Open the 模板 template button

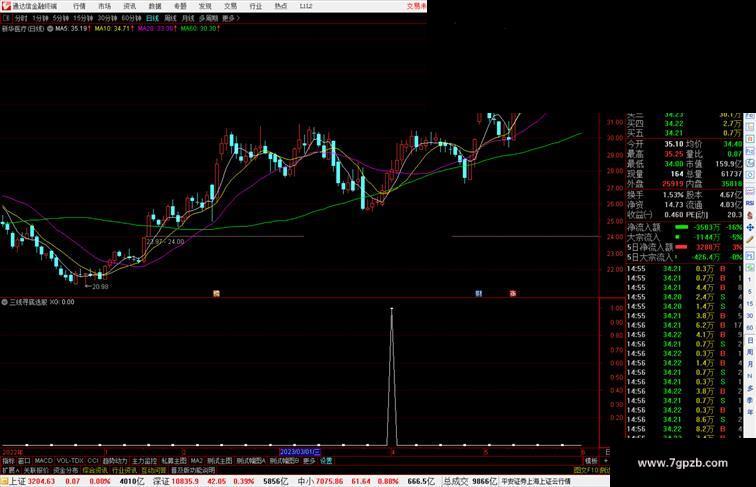[x=591, y=461]
